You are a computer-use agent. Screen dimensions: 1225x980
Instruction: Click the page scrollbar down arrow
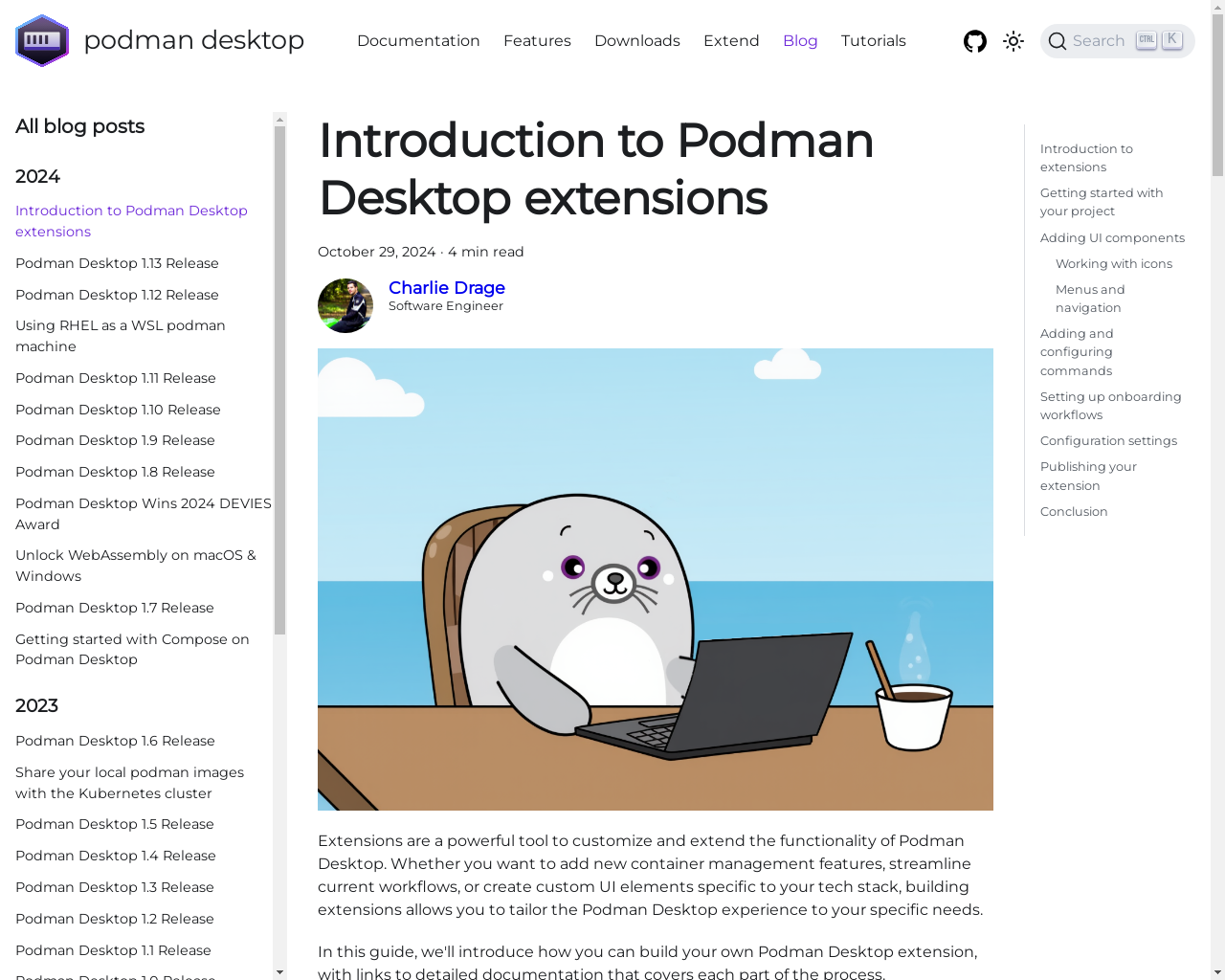point(1217,972)
